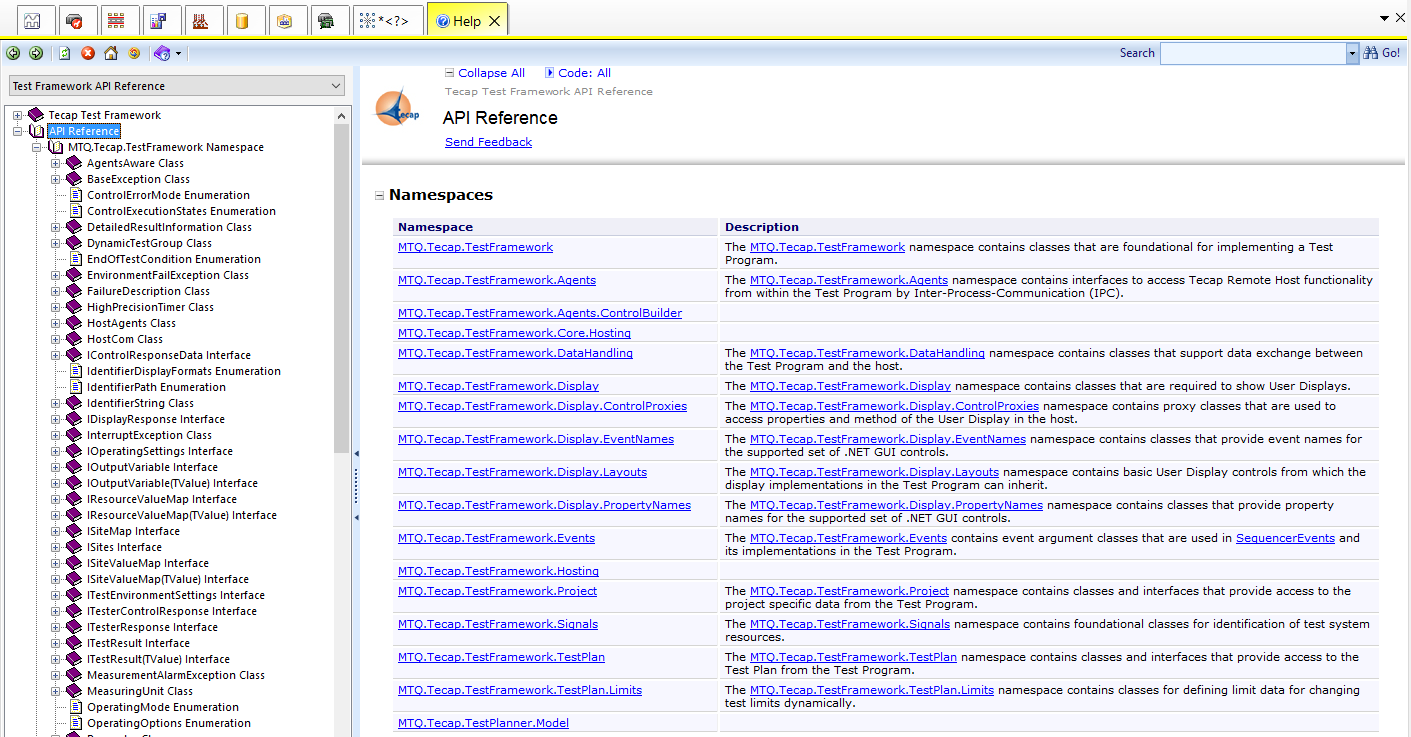Viewport: 1411px width, 737px height.
Task: Select MeasuringUnit Class tree item
Action: [x=140, y=691]
